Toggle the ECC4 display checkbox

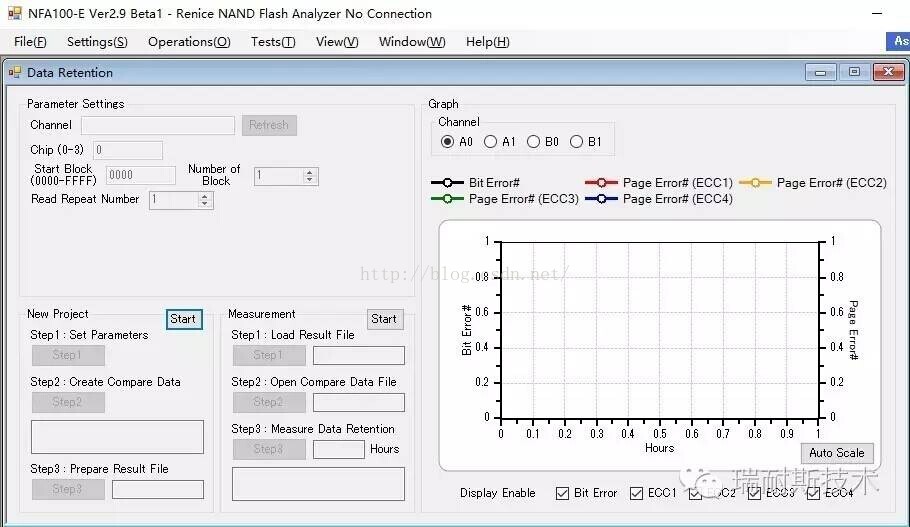(x=813, y=493)
